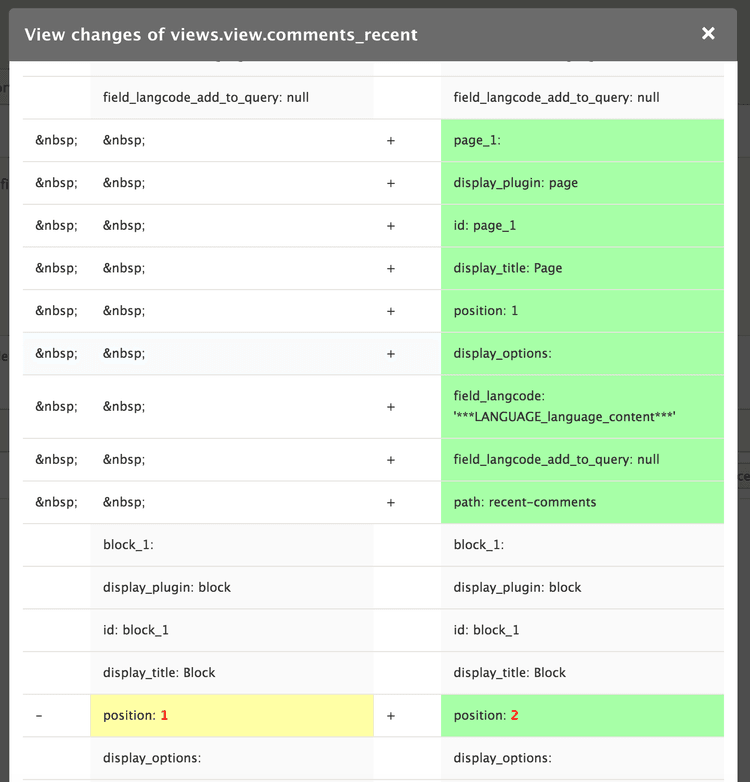Click the plus marker beside green 'display_options:'

tap(391, 354)
